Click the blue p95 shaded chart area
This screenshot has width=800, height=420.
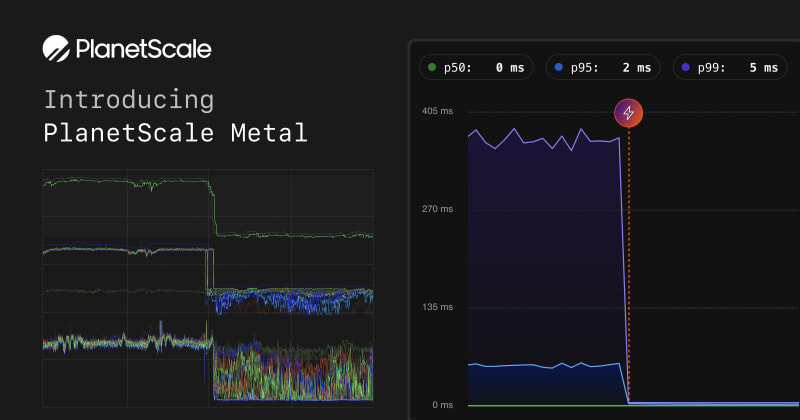545,385
